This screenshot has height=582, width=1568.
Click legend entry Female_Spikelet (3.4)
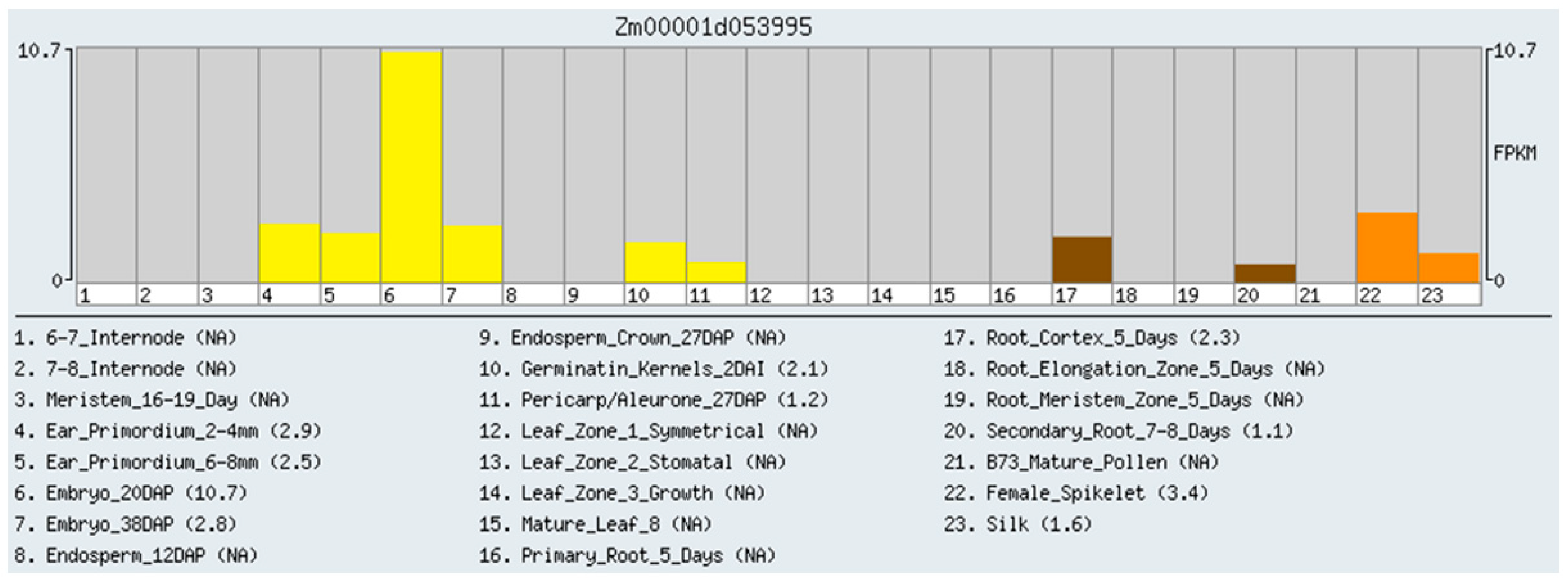coord(1077,493)
